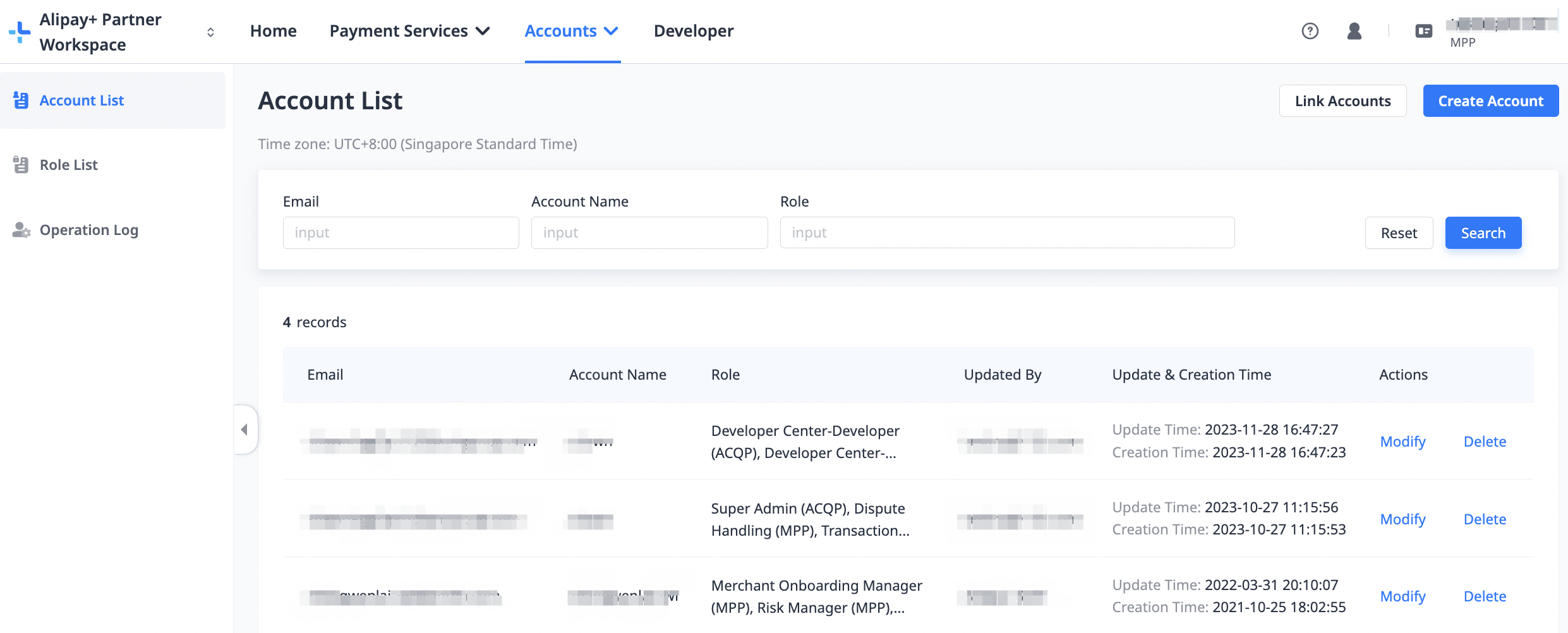This screenshot has width=1568, height=633.
Task: Open the Developer section
Action: [693, 30]
